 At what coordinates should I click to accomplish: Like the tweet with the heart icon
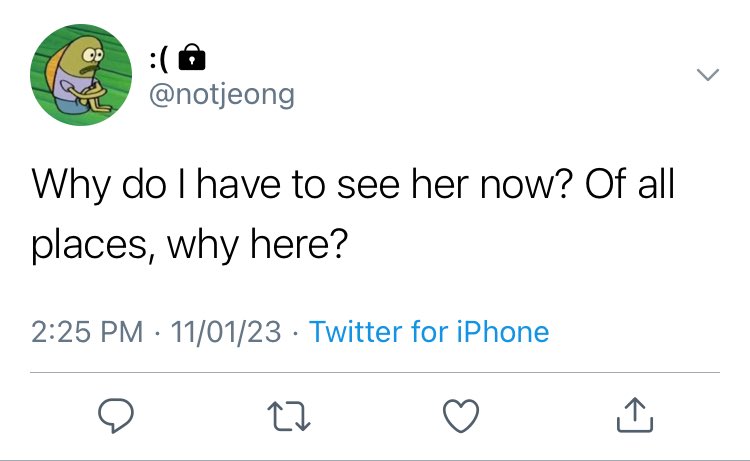point(461,416)
